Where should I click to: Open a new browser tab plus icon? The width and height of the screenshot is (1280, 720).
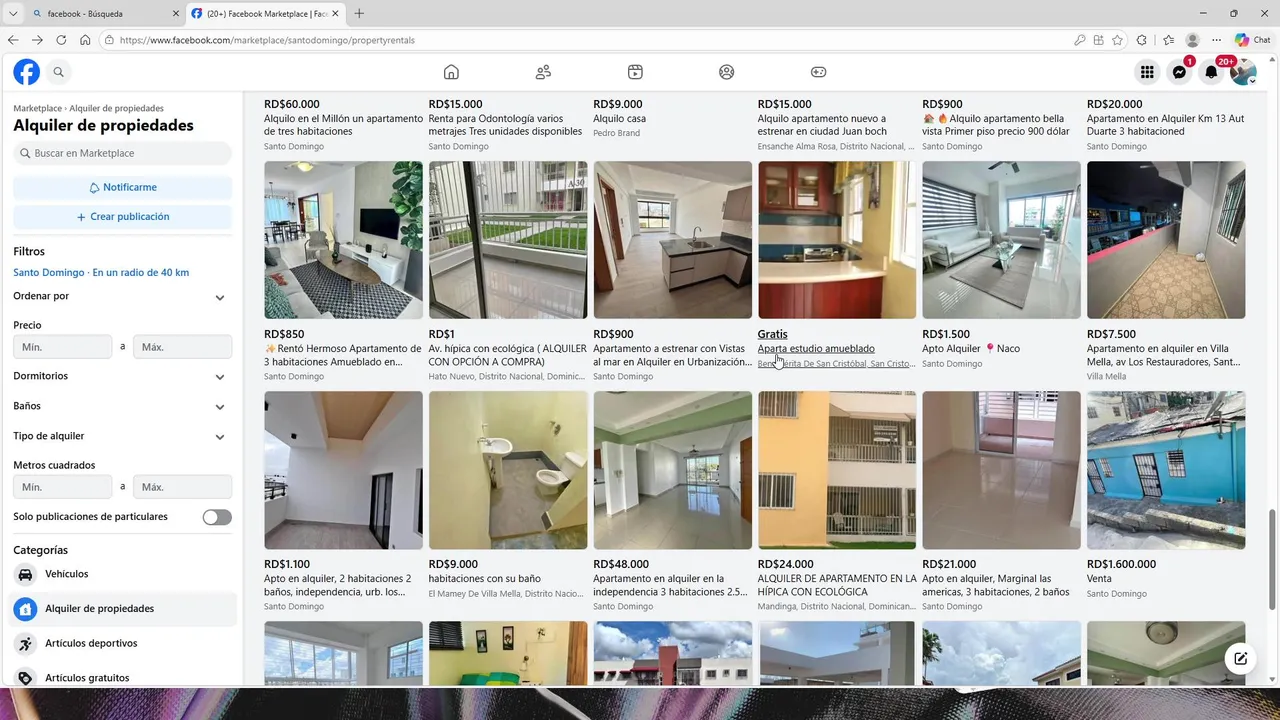pyautogui.click(x=359, y=13)
